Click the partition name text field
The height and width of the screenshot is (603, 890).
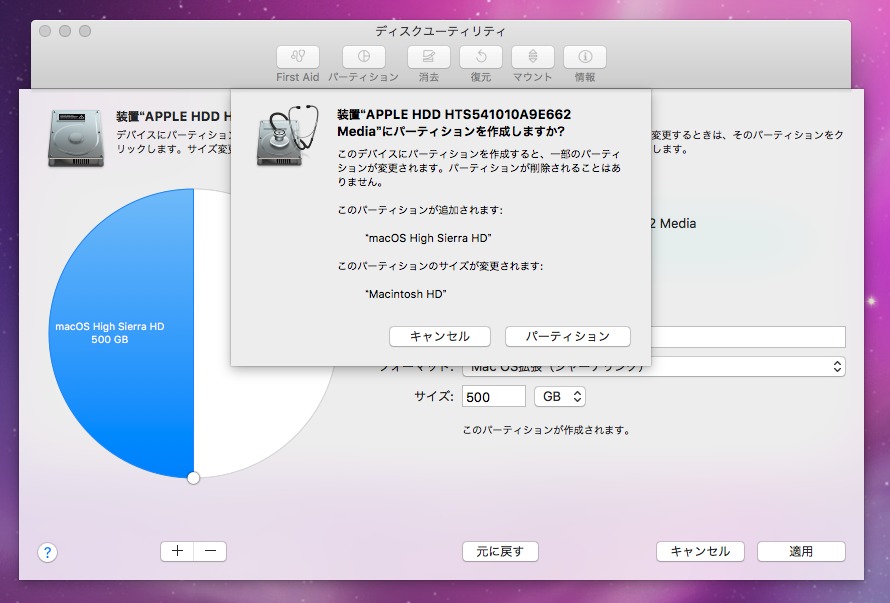(748, 337)
